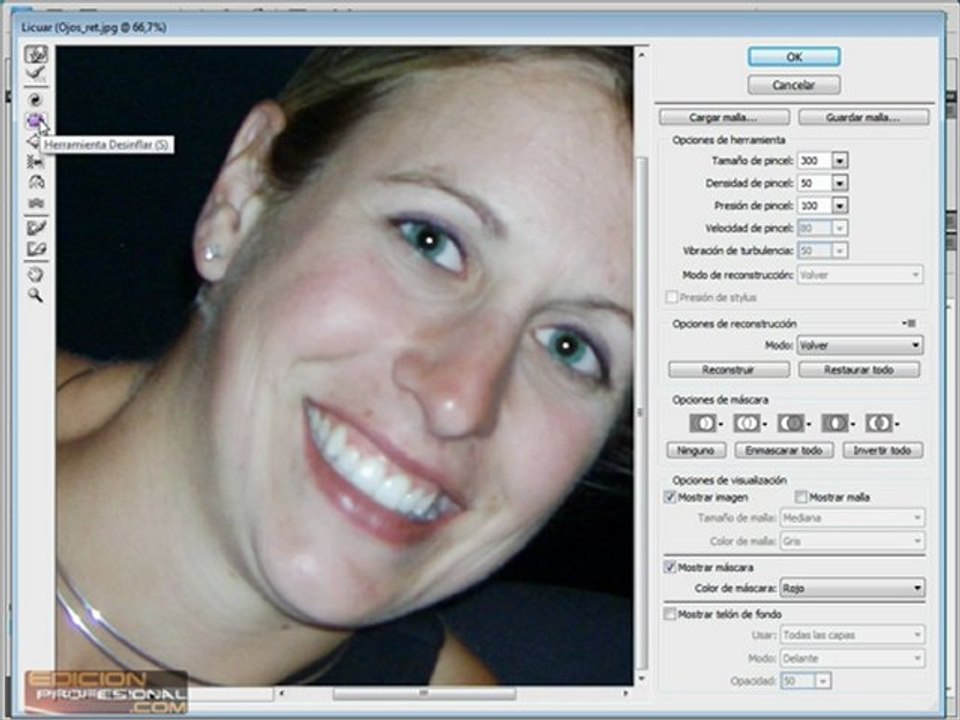Open Presión de pincel dropdown arrow
960x720 pixels.
(840, 206)
